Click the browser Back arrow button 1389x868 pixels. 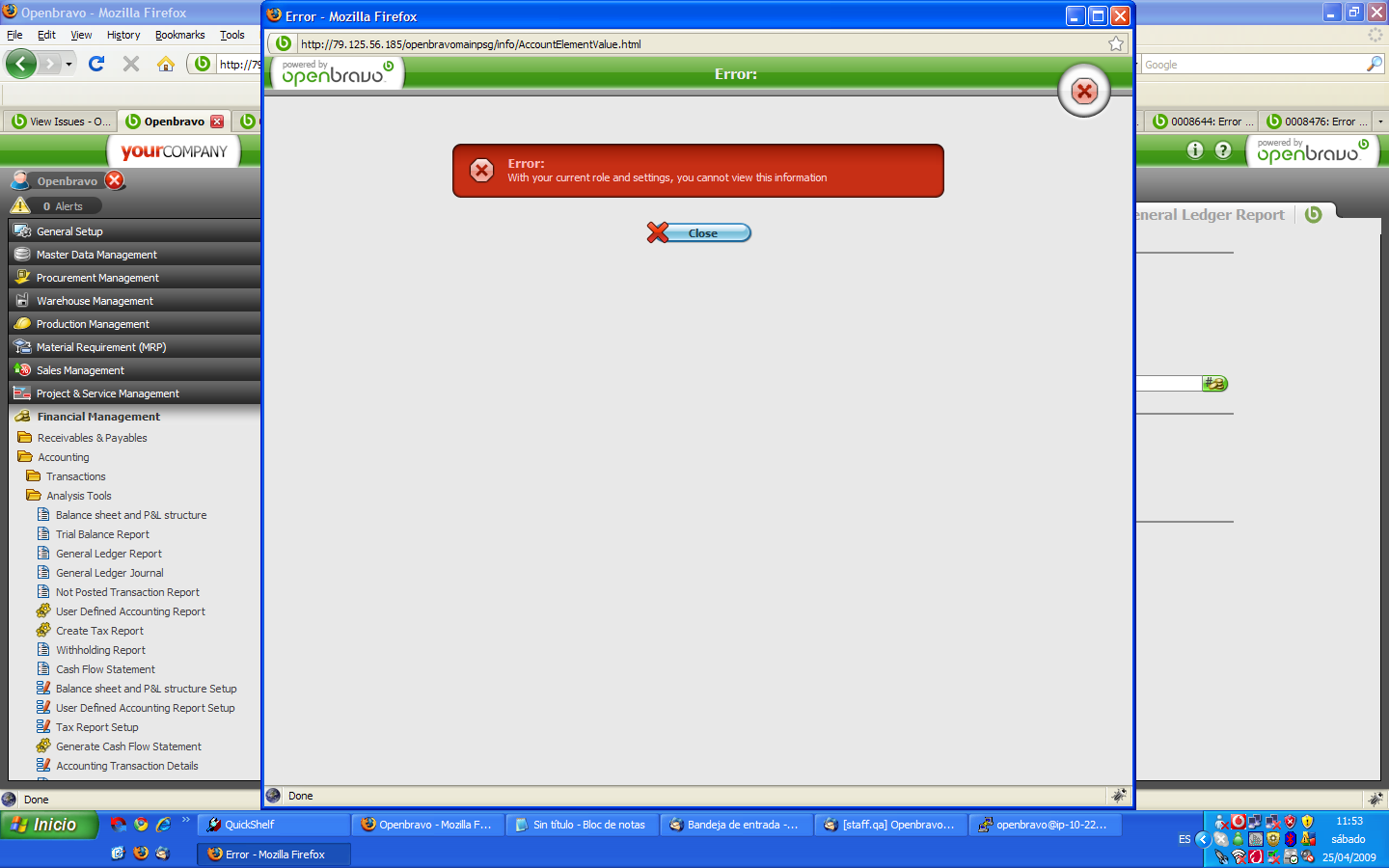(21, 64)
